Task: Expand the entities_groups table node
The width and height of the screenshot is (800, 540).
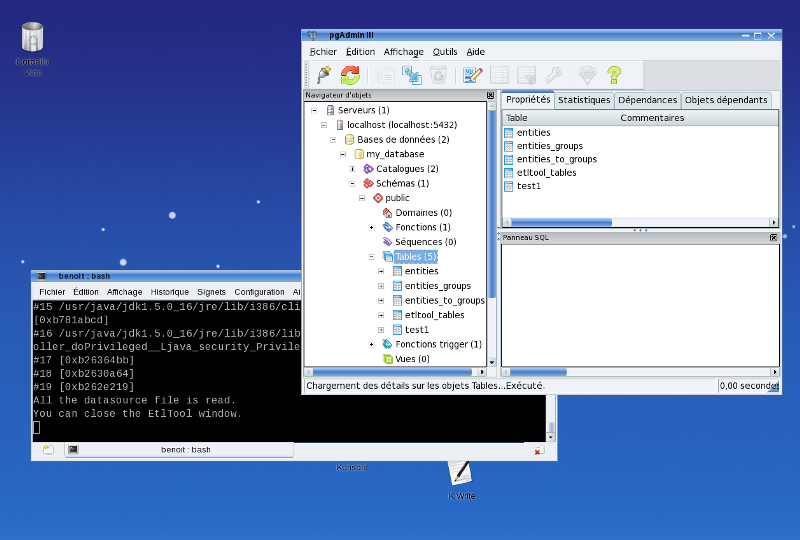Action: (381, 286)
